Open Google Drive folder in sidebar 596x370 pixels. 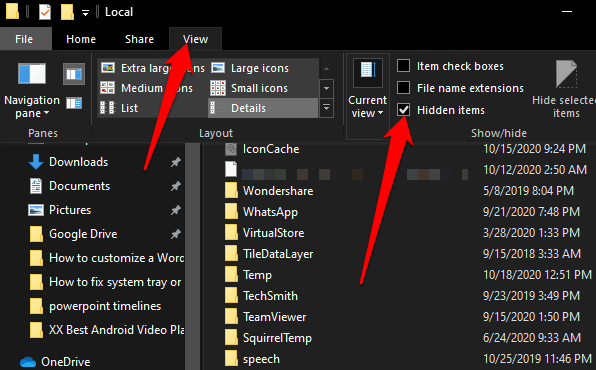click(83, 234)
